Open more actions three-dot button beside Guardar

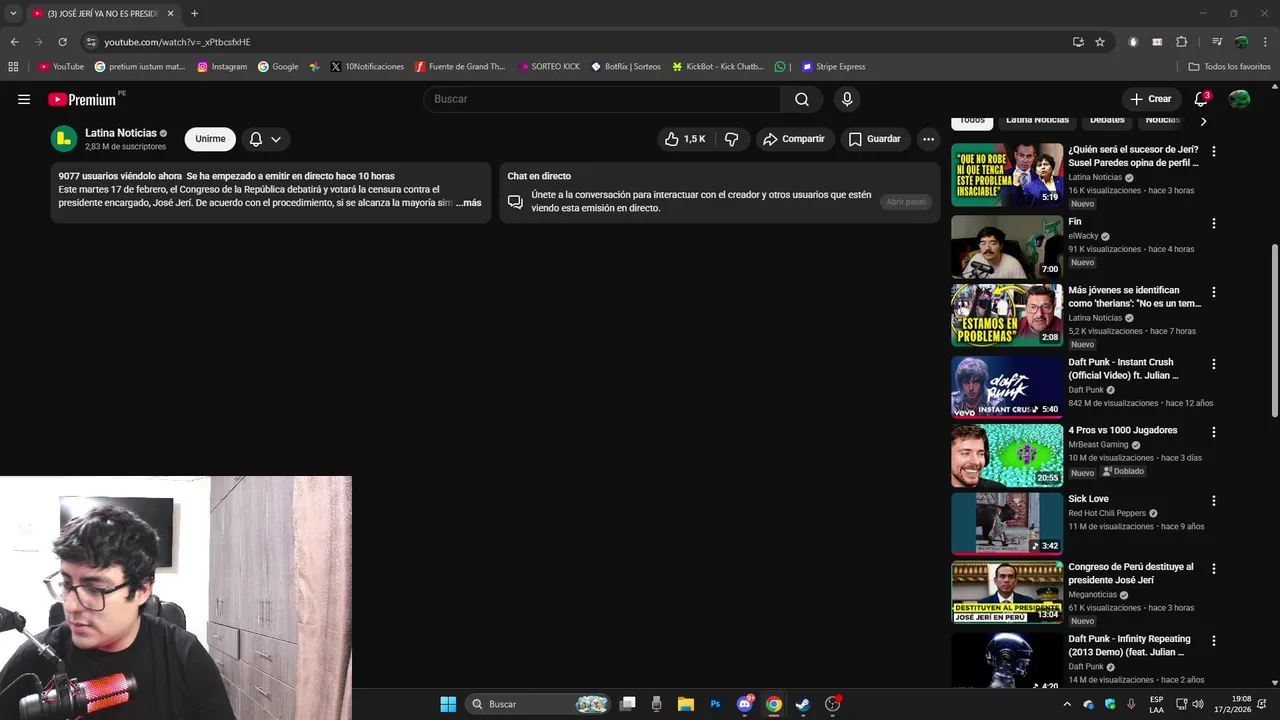pyautogui.click(x=928, y=139)
